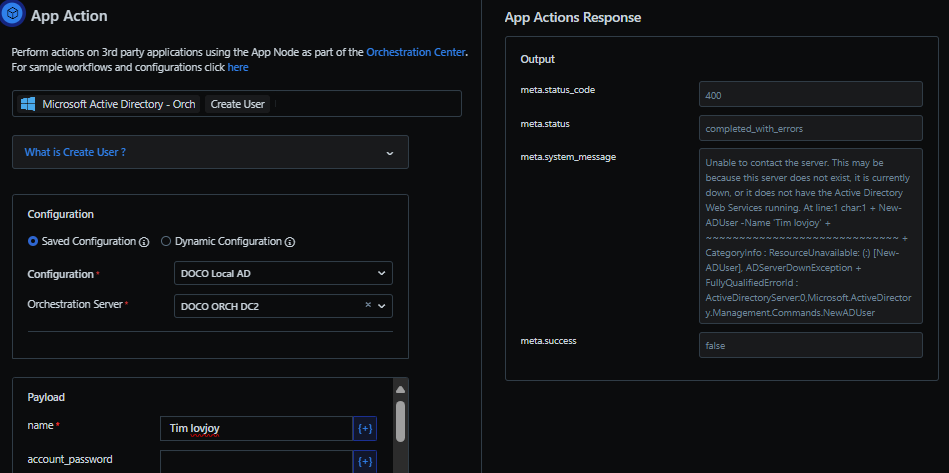Screen dimensions: 949x473
Task: Select Dynamic Configuration radio button
Action: [166, 241]
